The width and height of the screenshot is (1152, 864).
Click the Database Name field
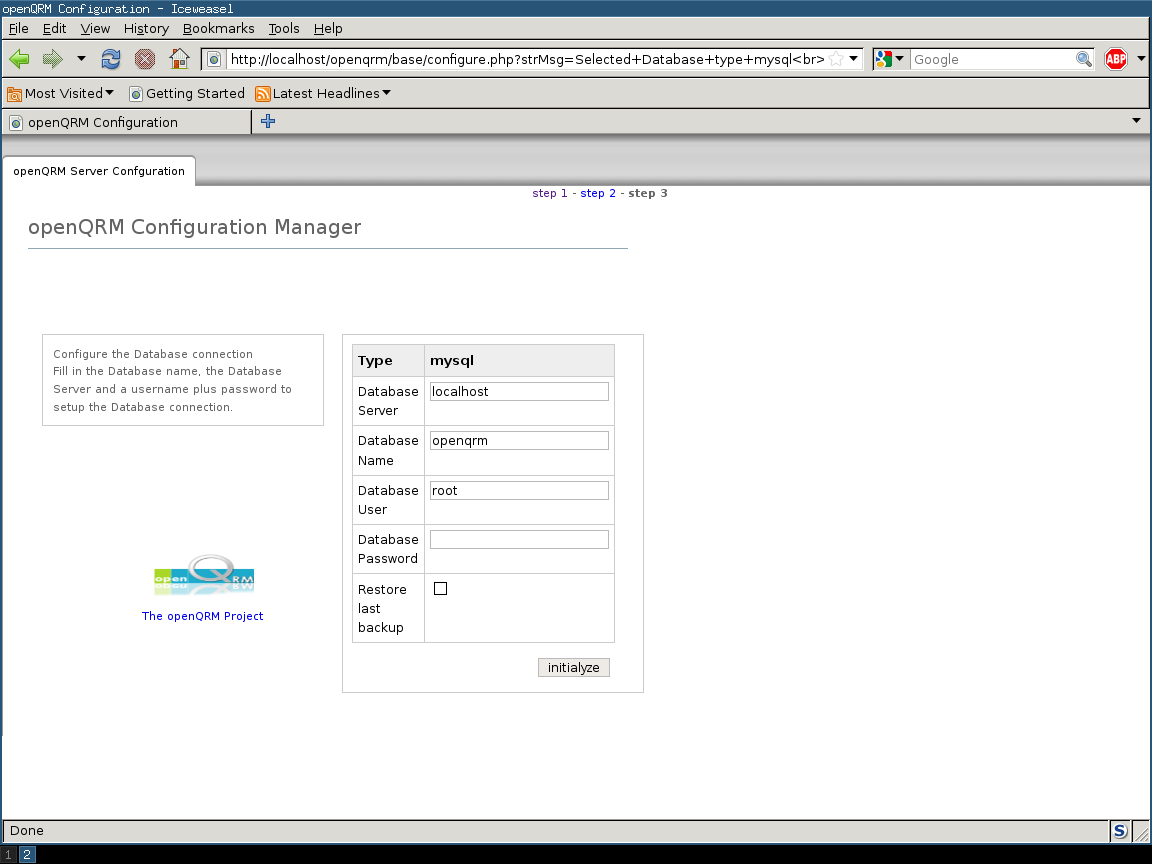coord(519,441)
